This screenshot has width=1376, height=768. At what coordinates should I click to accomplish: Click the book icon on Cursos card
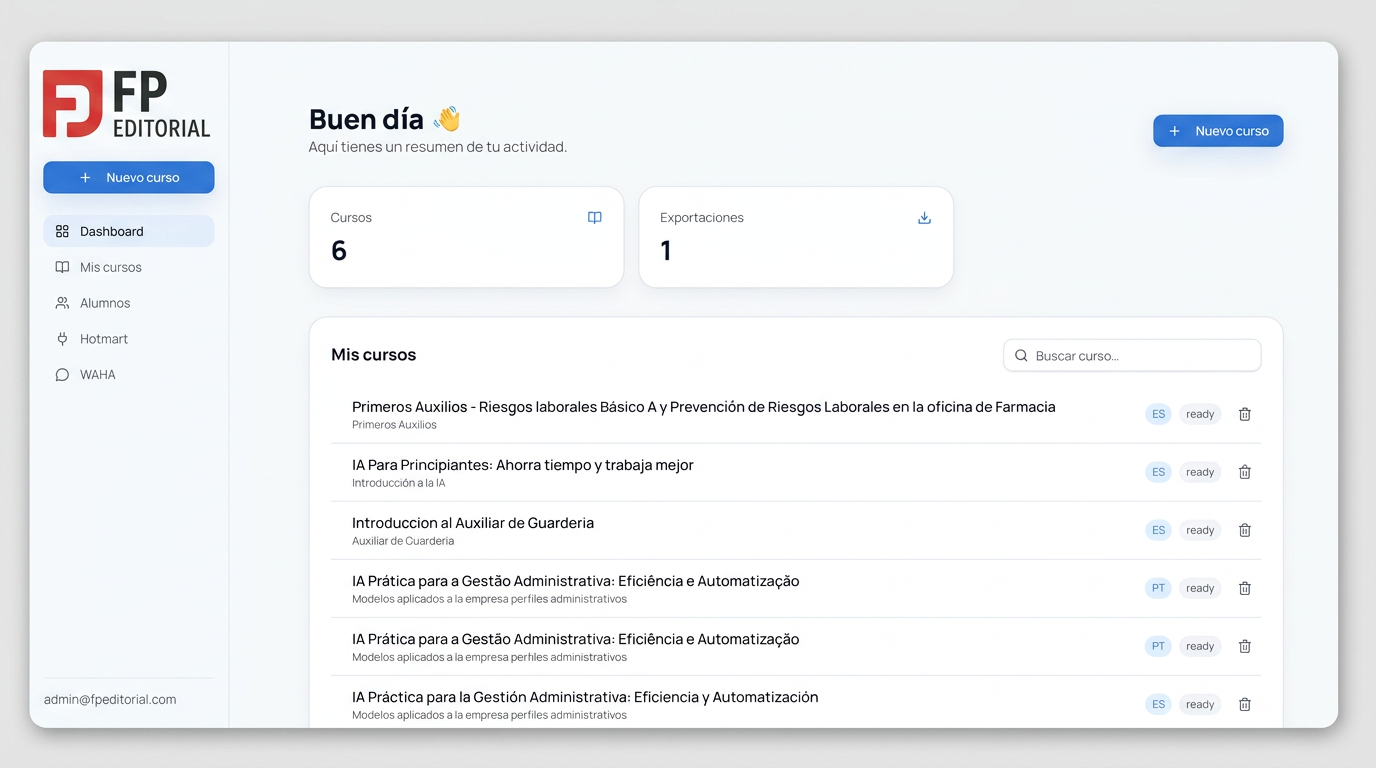pyautogui.click(x=595, y=218)
